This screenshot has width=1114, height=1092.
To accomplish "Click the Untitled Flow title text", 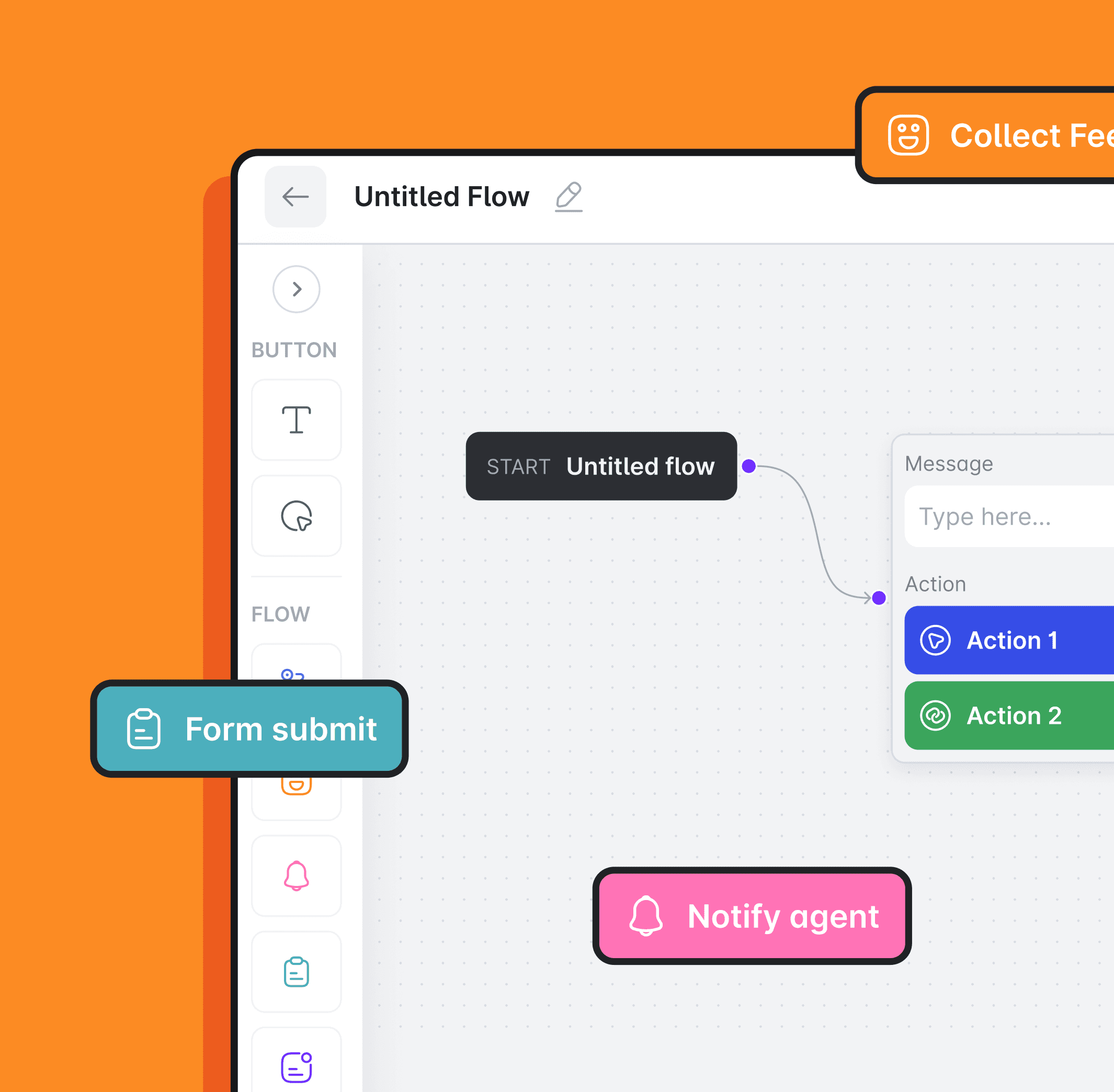I will coord(442,197).
